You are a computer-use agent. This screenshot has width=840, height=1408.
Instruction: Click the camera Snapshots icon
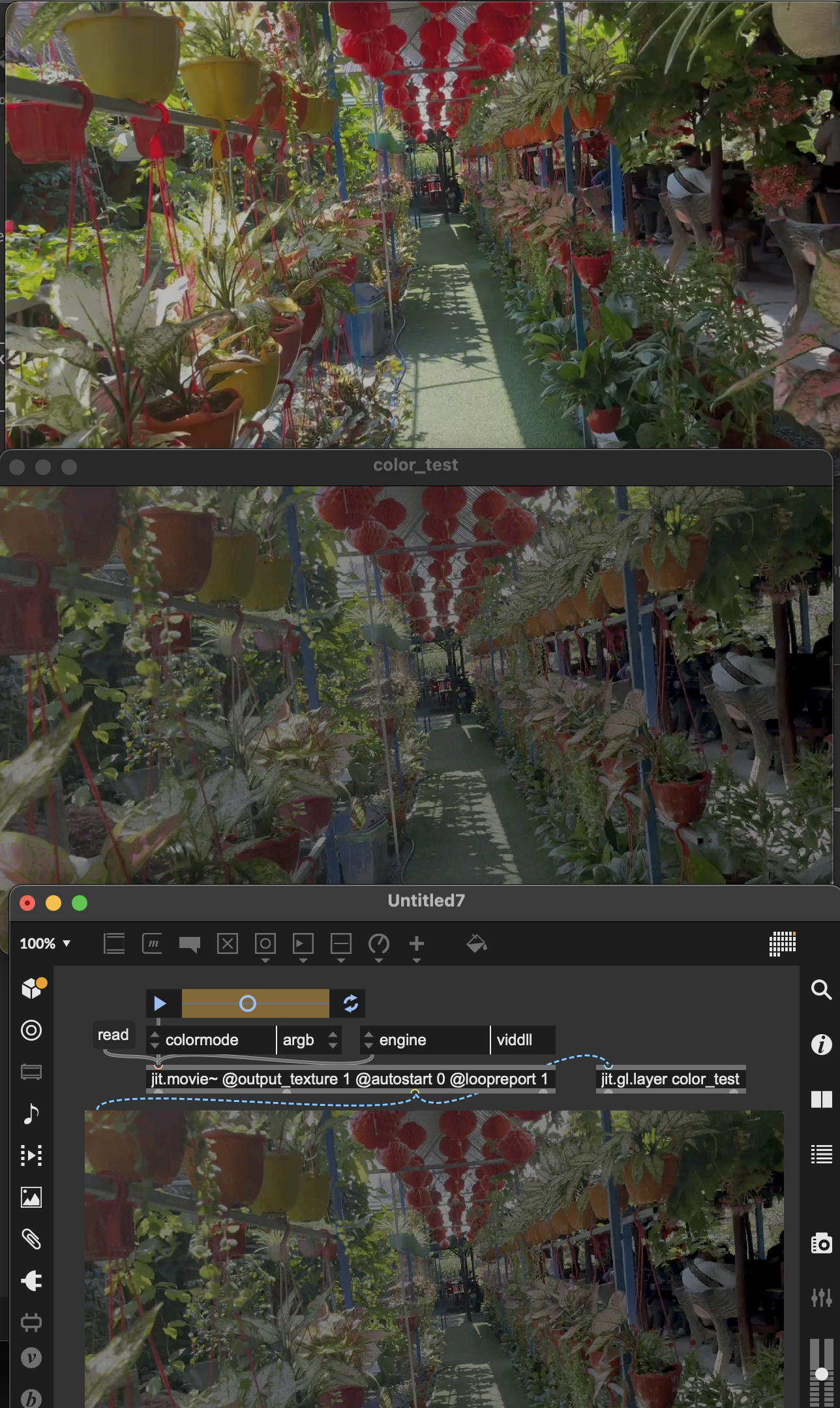821,1243
